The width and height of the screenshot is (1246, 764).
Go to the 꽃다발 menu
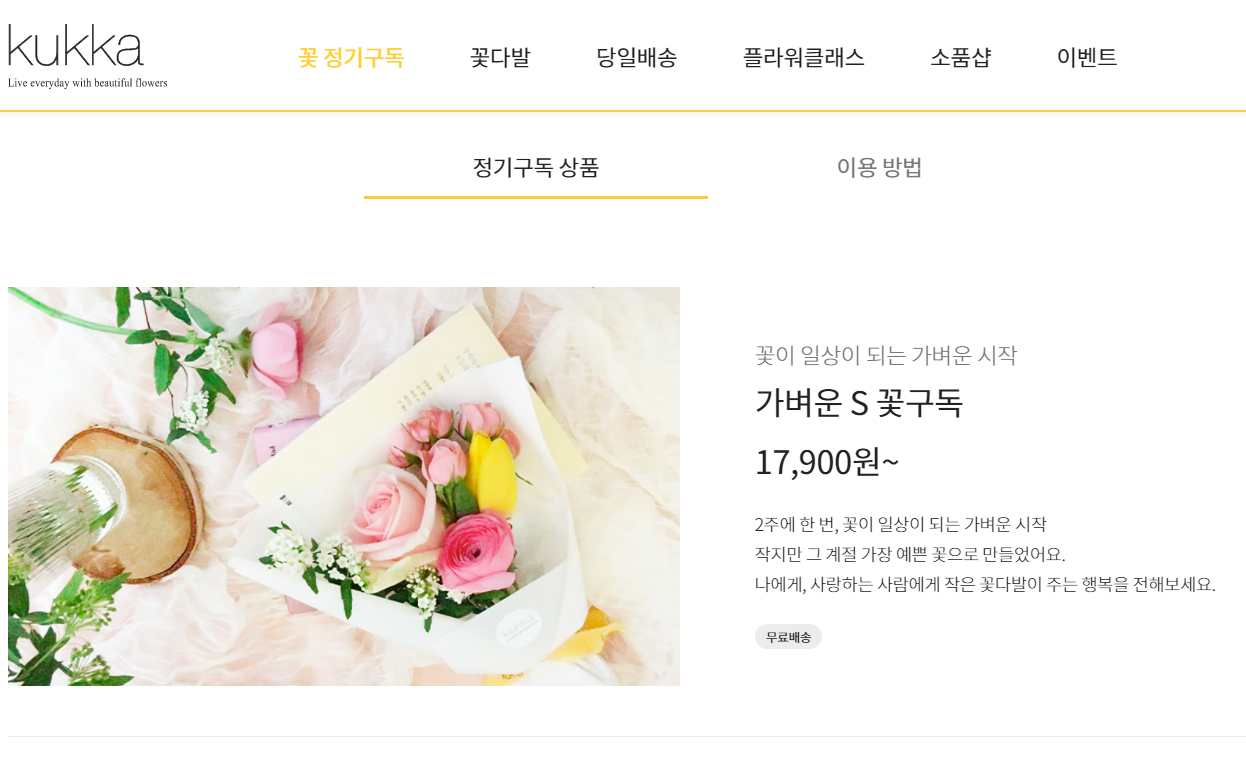pos(500,57)
